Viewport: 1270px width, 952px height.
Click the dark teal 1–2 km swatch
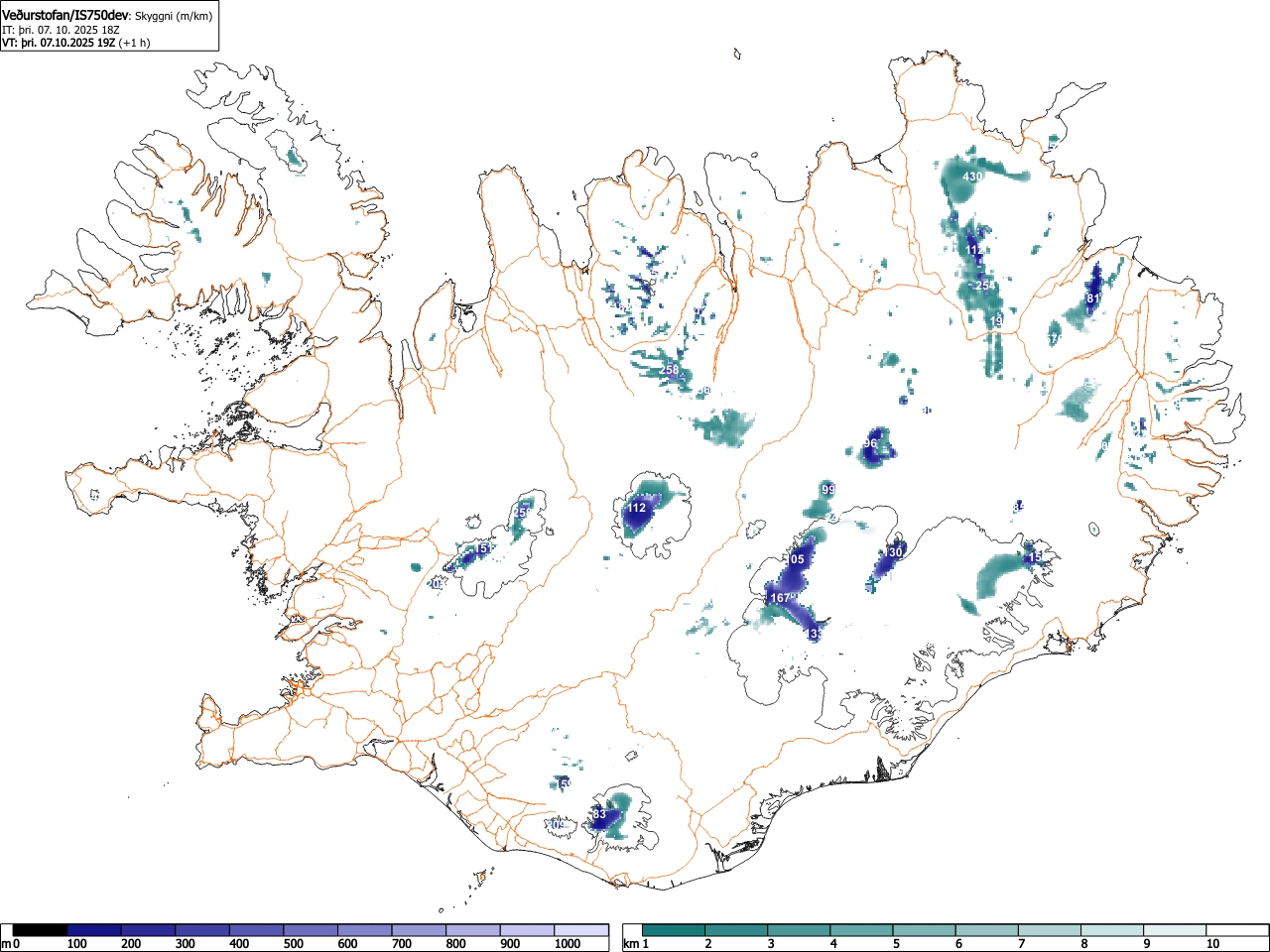pyautogui.click(x=675, y=930)
